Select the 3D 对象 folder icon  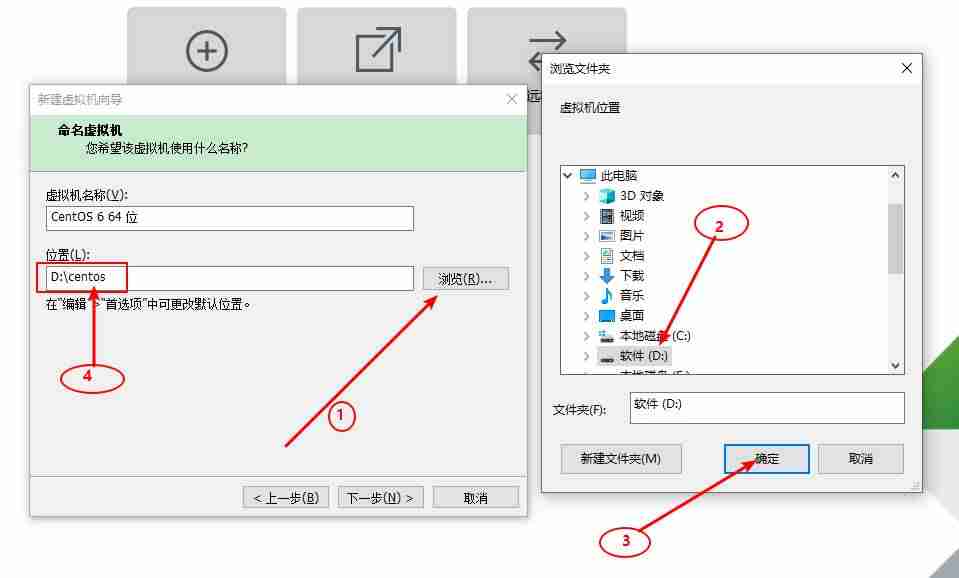(x=607, y=196)
